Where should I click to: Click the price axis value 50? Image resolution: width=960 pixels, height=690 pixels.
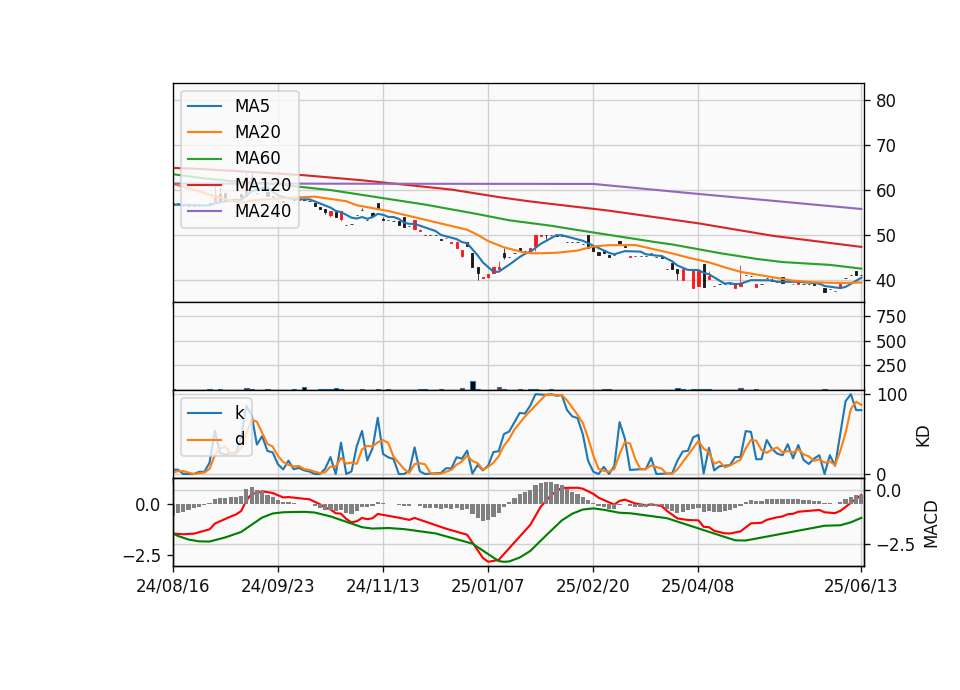point(885,236)
